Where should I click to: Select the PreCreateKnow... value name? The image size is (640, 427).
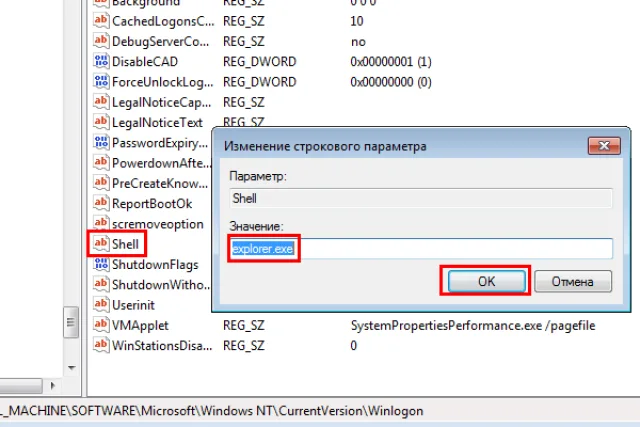[160, 184]
